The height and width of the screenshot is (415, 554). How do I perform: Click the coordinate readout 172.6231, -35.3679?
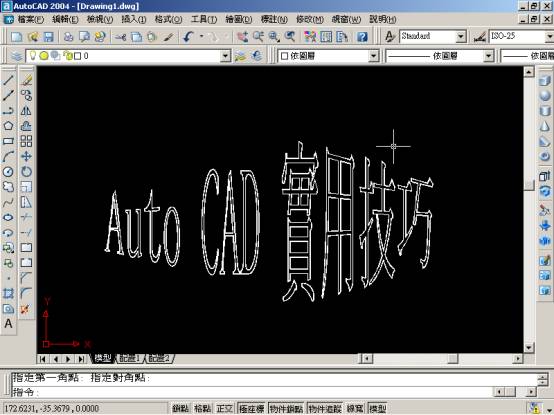(x=51, y=409)
